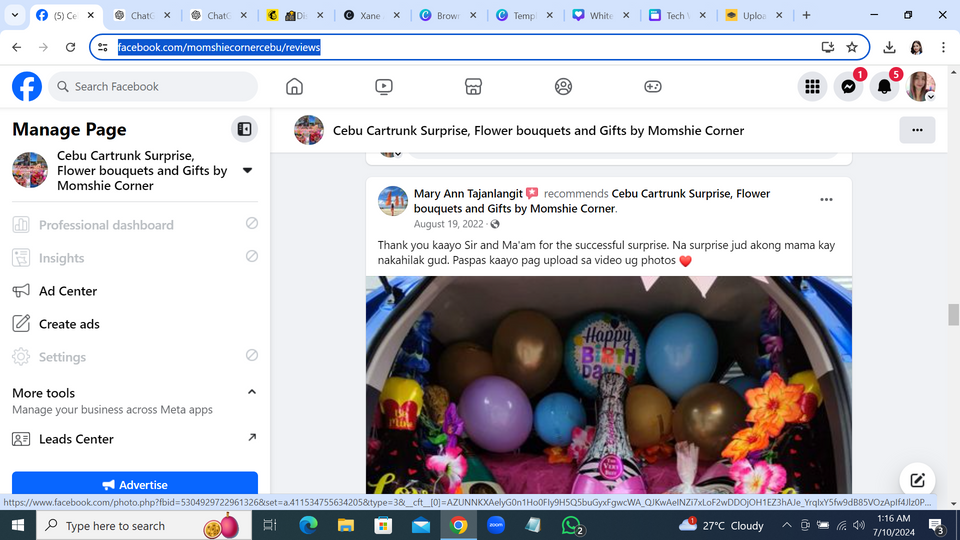Screen dimensions: 960x540
Task: Collapse the Manage Page sidebar panel
Action: 244,129
